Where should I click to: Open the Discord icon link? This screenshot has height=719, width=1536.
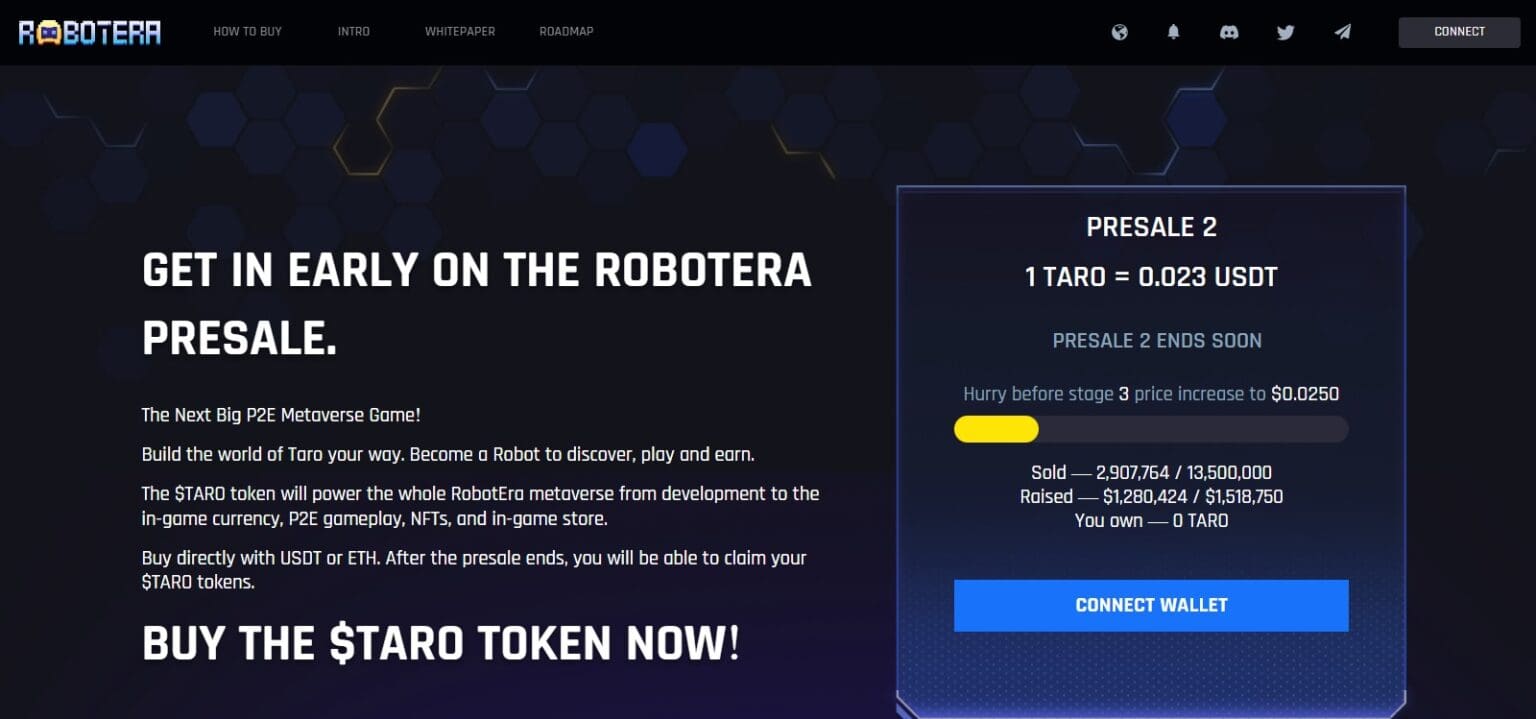pyautogui.click(x=1230, y=32)
